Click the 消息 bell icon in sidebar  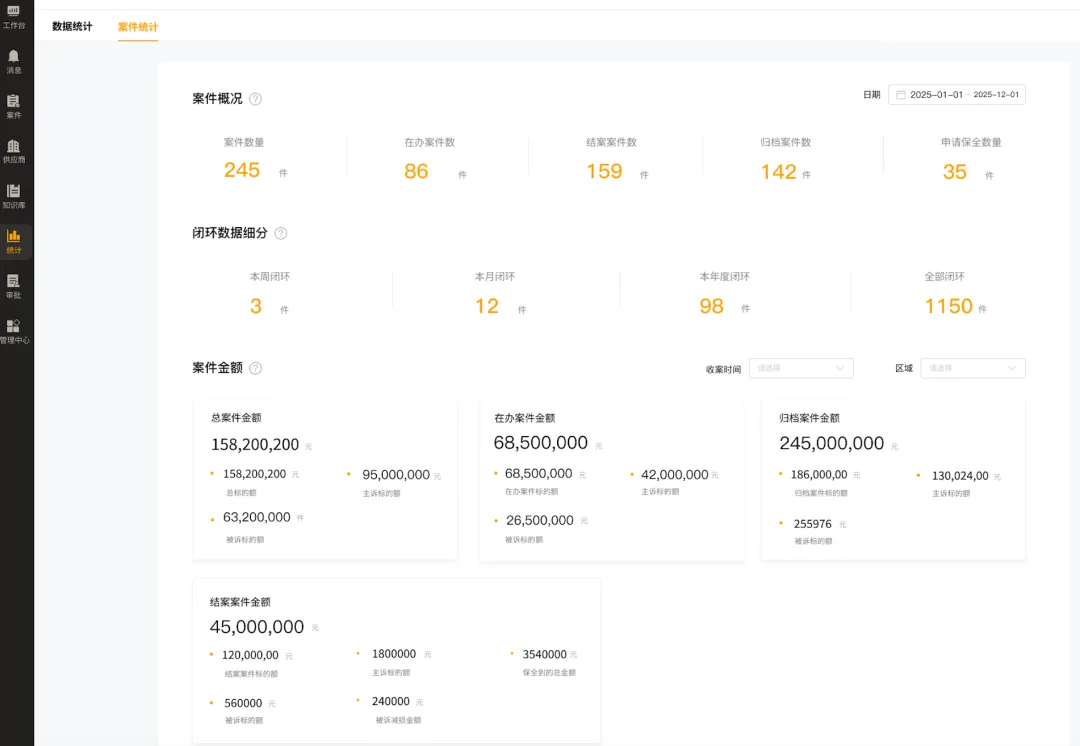[14, 60]
